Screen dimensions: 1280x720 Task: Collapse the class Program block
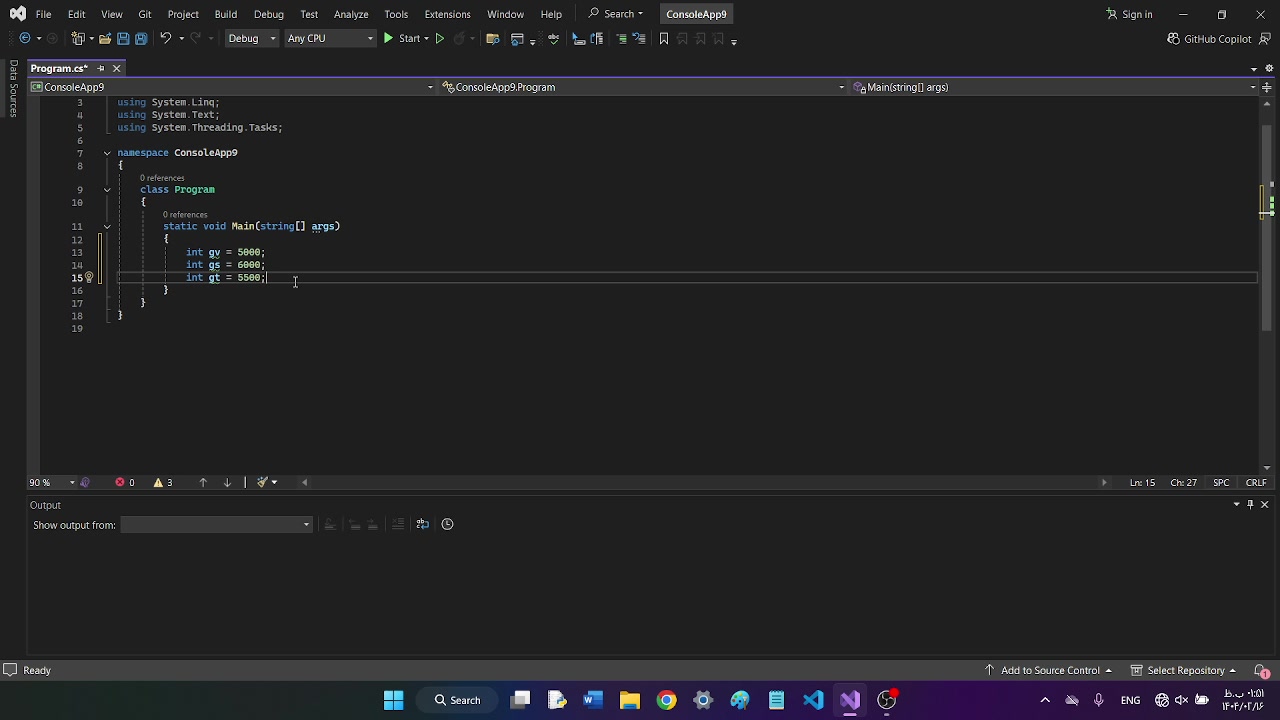pos(107,190)
